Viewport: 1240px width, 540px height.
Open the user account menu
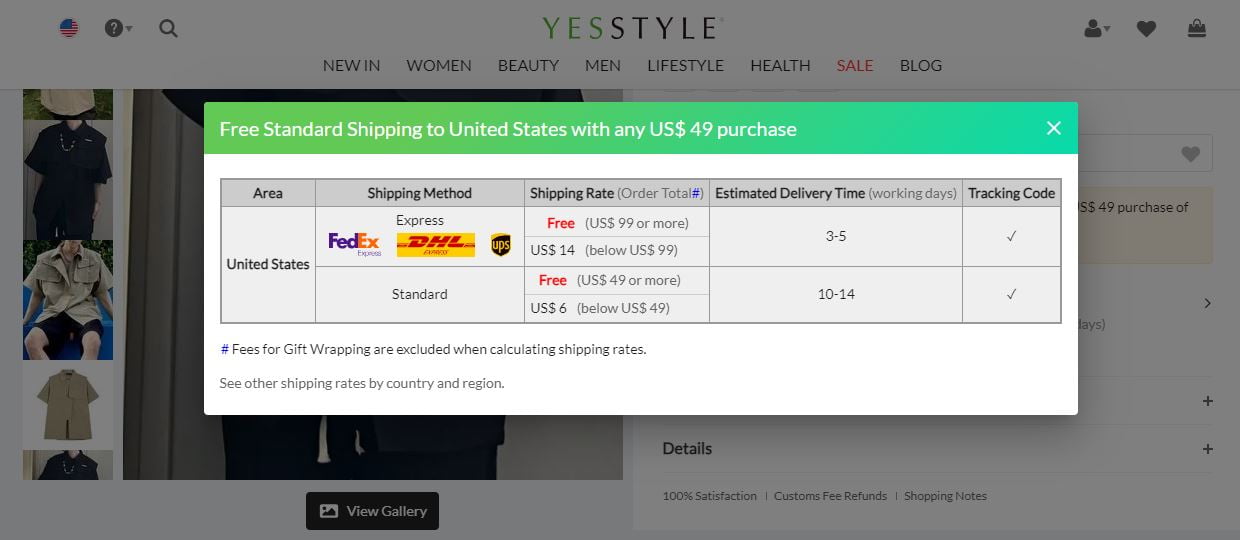[1097, 29]
